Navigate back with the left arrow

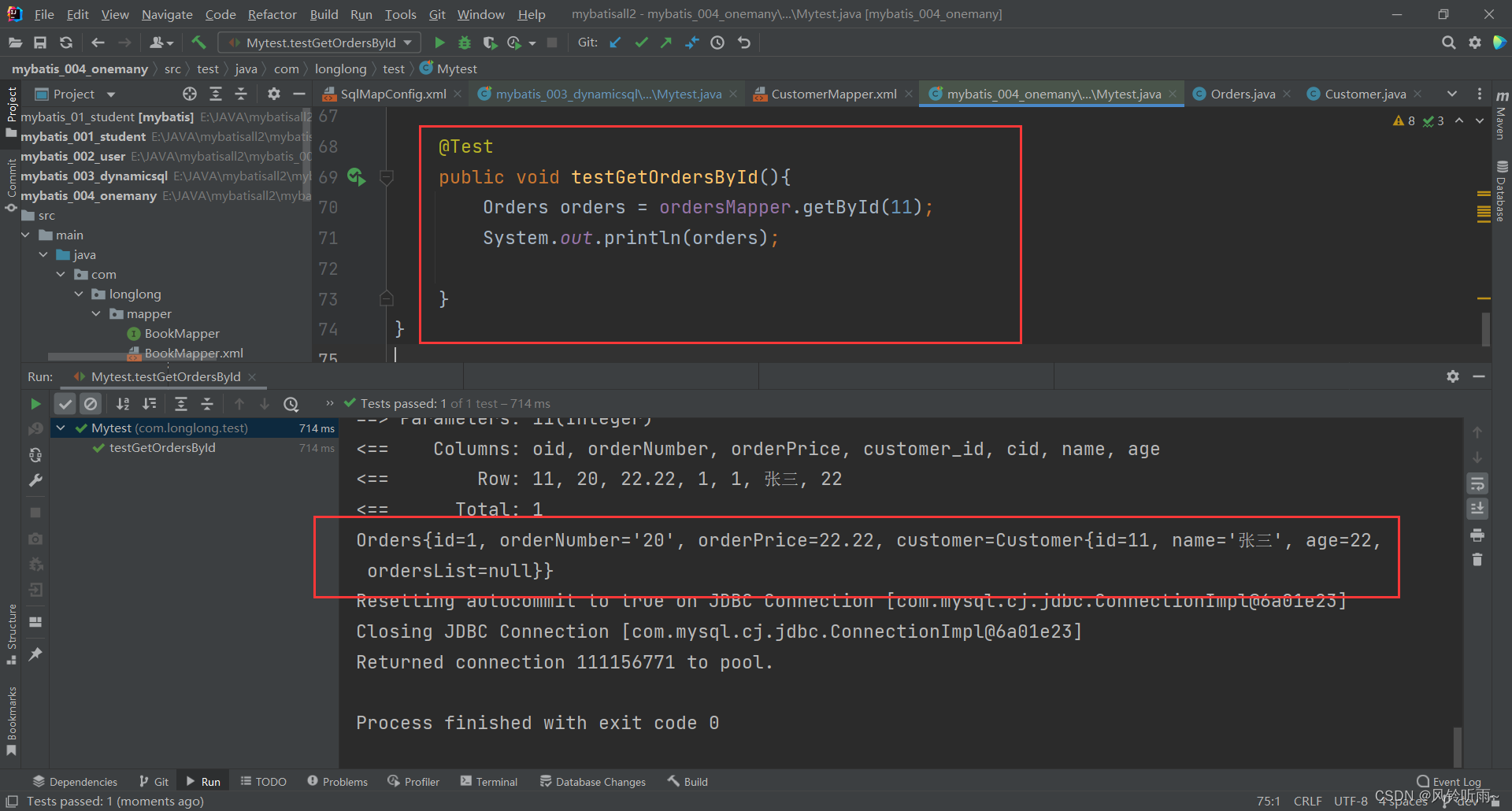pos(98,43)
